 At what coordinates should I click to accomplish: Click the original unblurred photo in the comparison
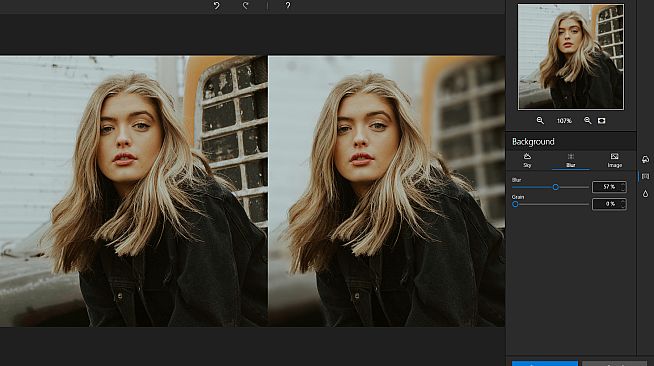point(133,191)
